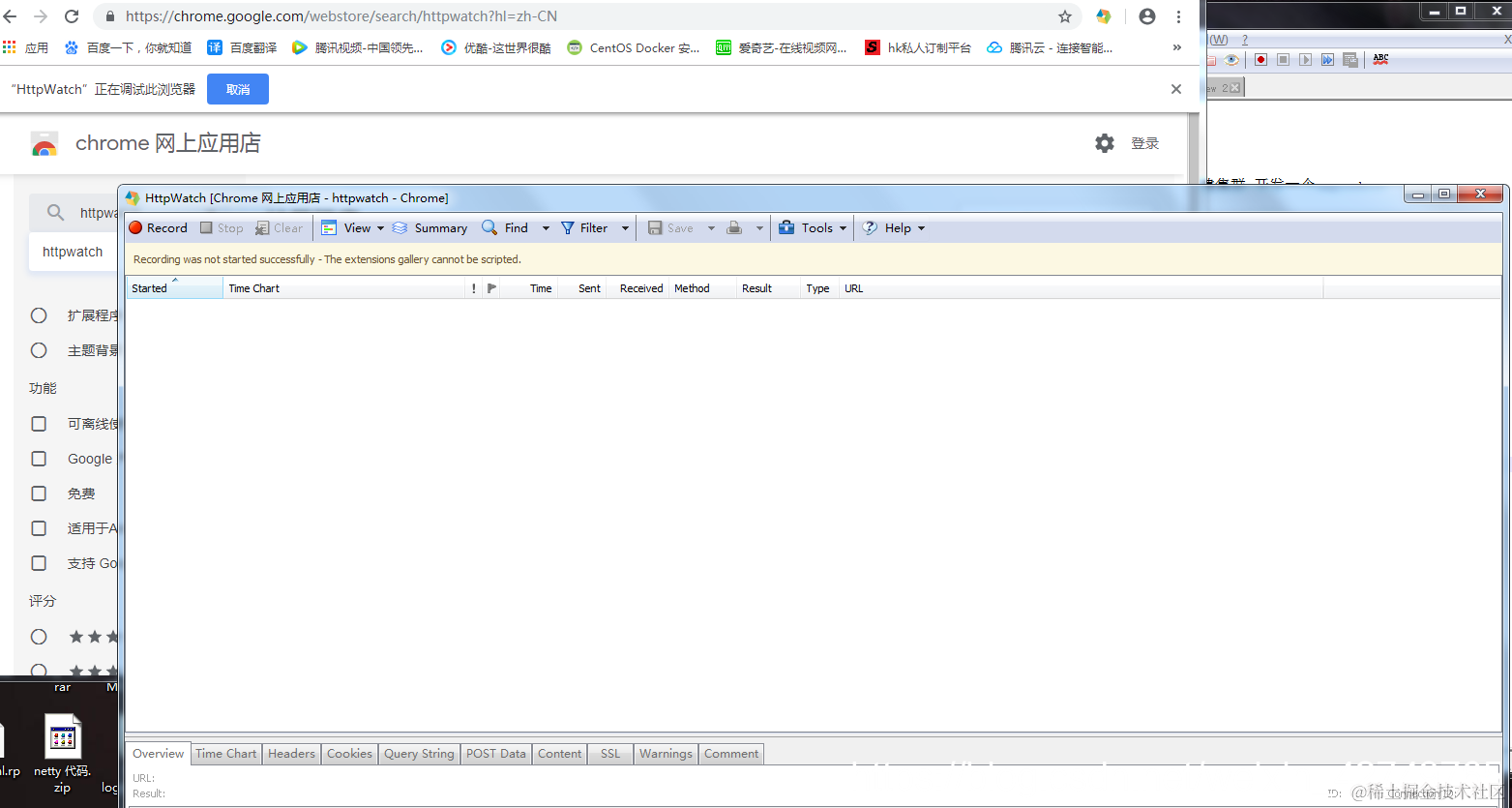The height and width of the screenshot is (808, 1512).
Task: Click the flag column header icon
Action: (x=492, y=288)
